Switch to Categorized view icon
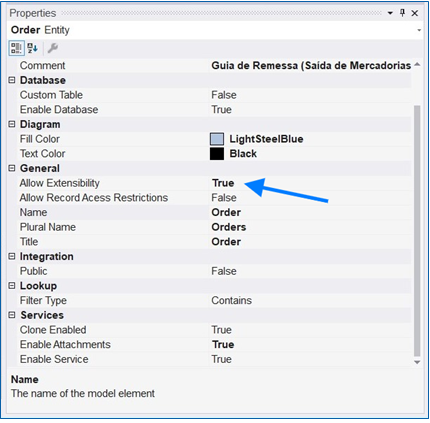Image resolution: width=430 pixels, height=423 pixels. pos(16,48)
